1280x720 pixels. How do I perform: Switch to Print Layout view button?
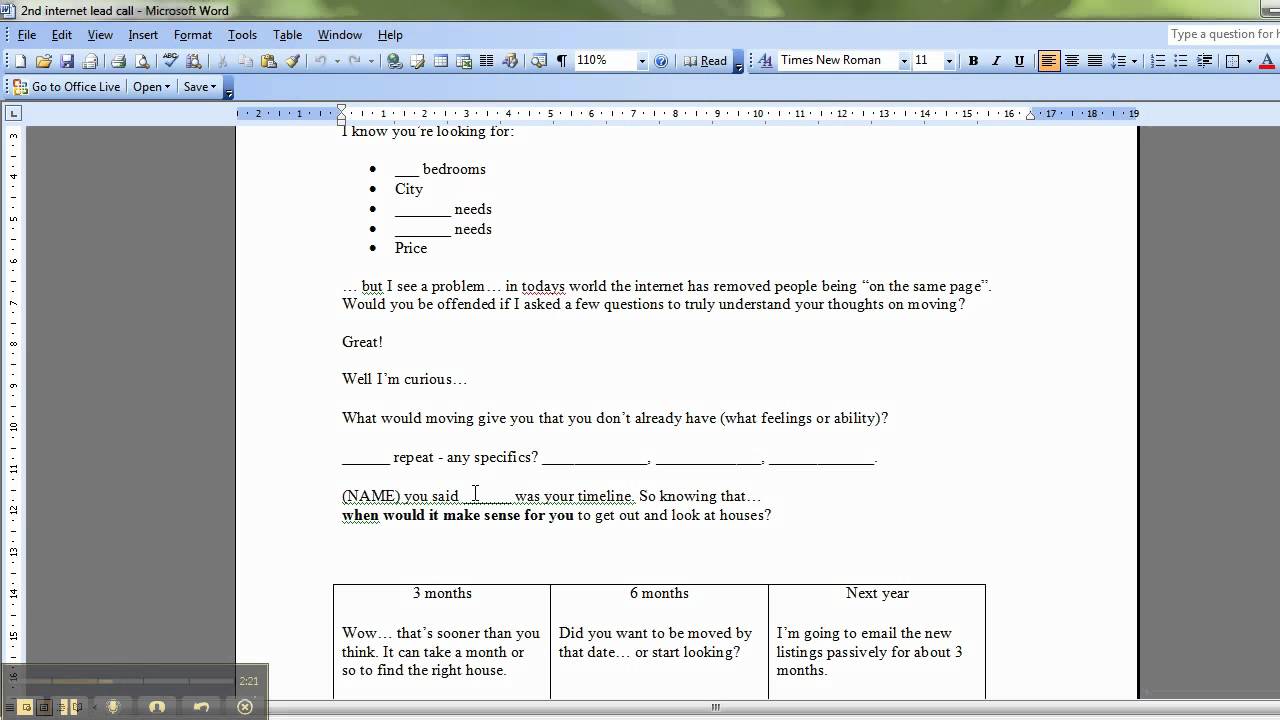[43, 707]
